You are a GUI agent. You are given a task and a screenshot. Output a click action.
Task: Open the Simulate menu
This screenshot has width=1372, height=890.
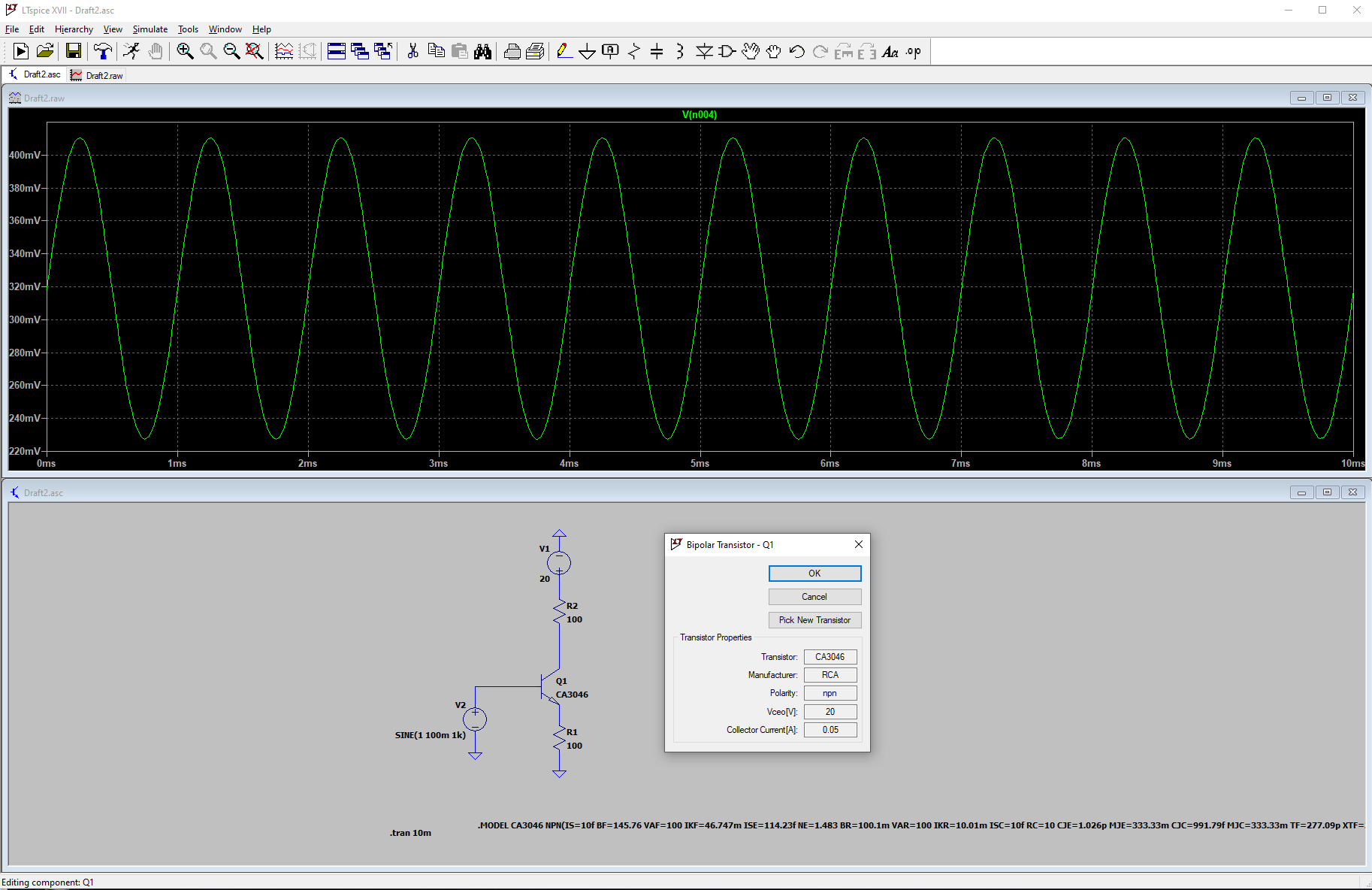150,29
